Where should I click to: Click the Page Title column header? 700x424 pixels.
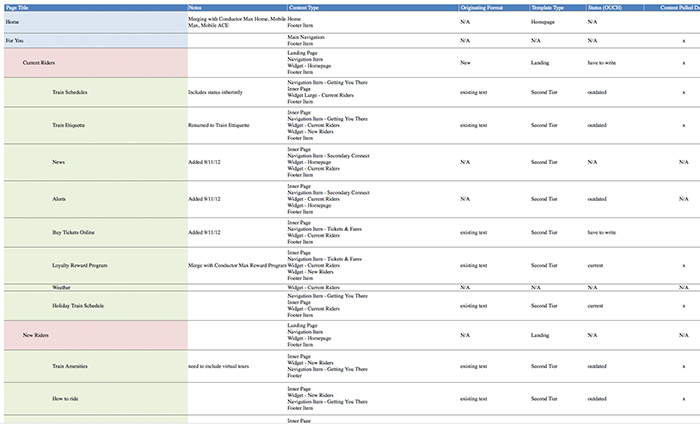[x=18, y=7]
